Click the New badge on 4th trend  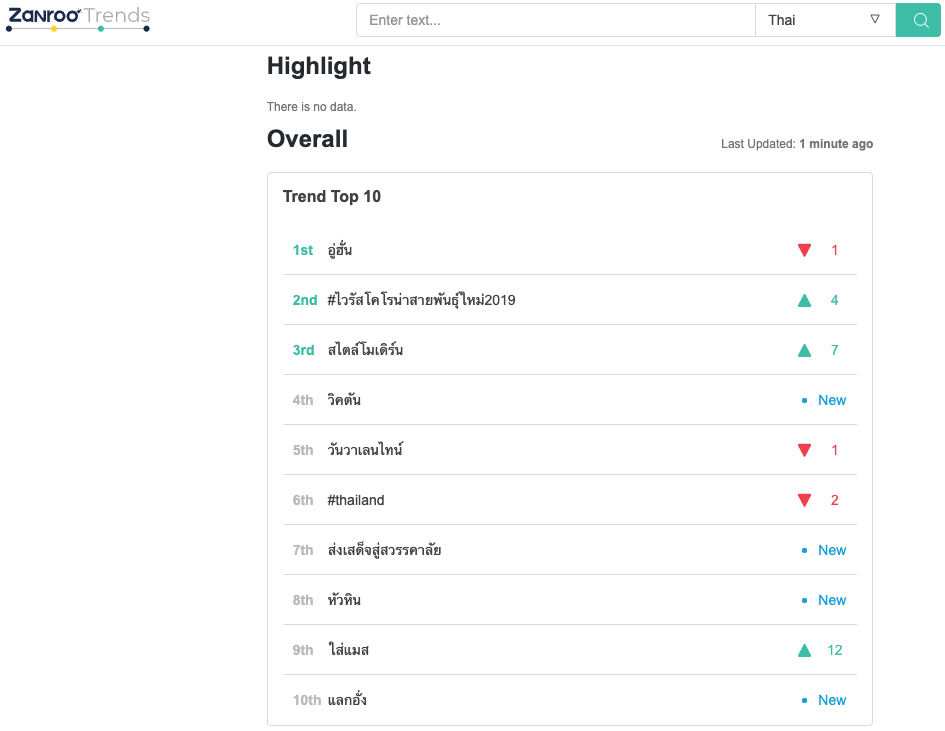click(831, 400)
